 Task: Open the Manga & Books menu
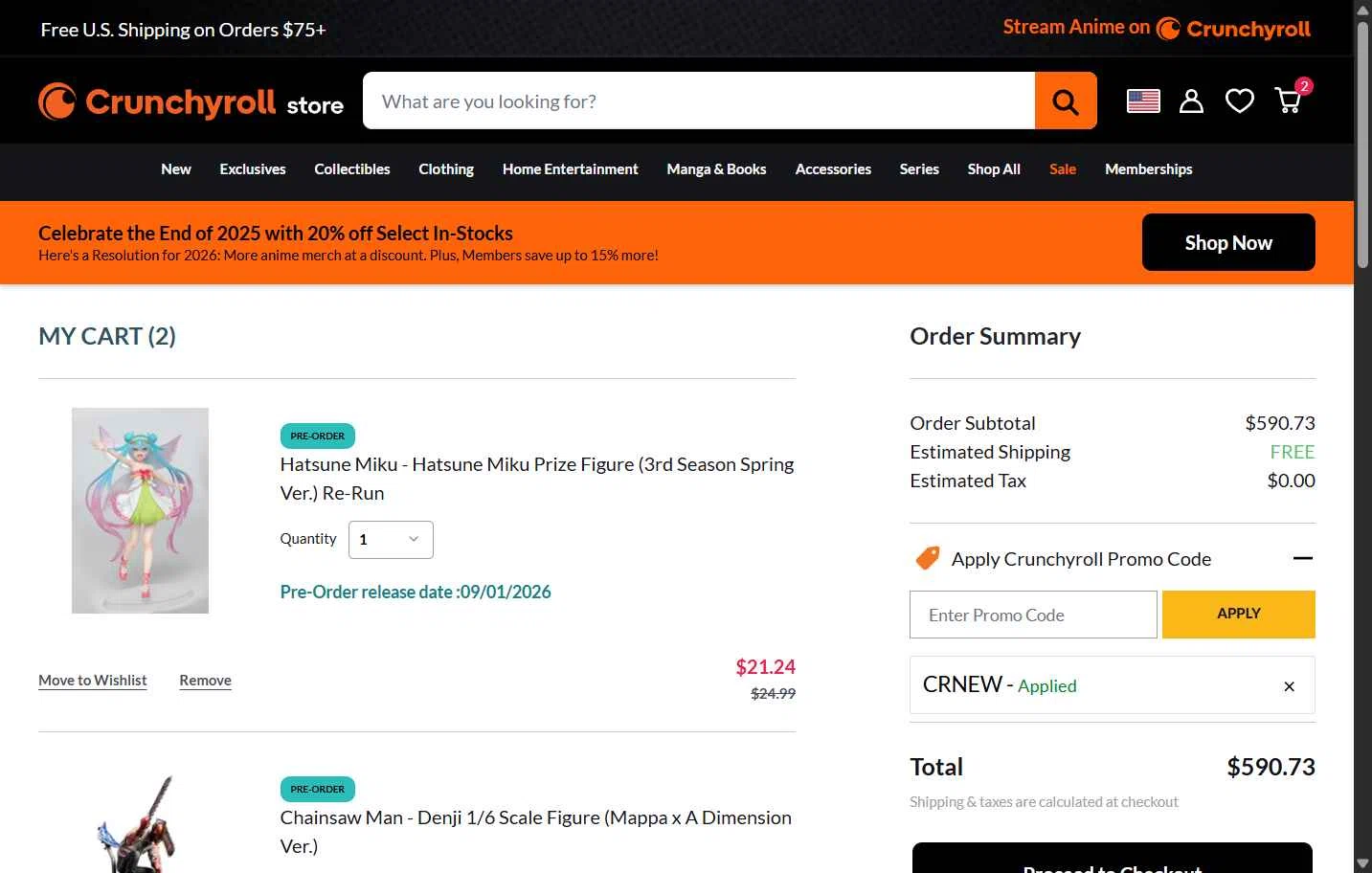coord(716,169)
